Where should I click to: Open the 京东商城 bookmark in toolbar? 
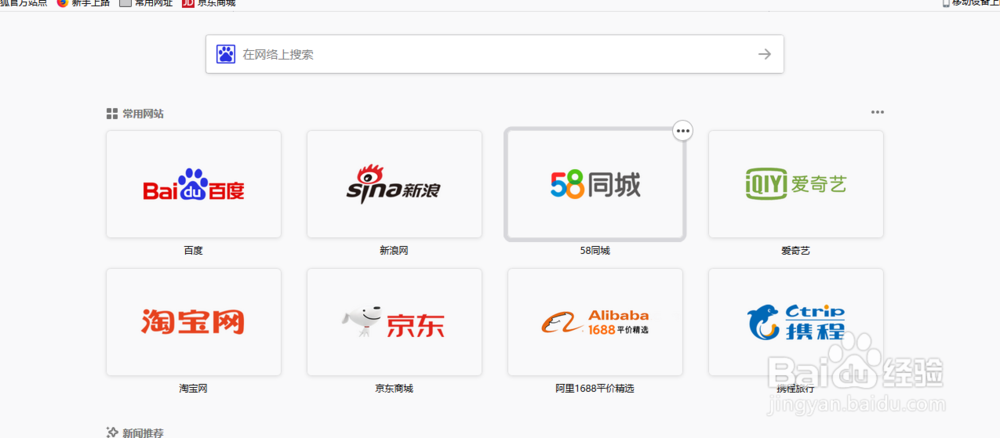point(209,3)
